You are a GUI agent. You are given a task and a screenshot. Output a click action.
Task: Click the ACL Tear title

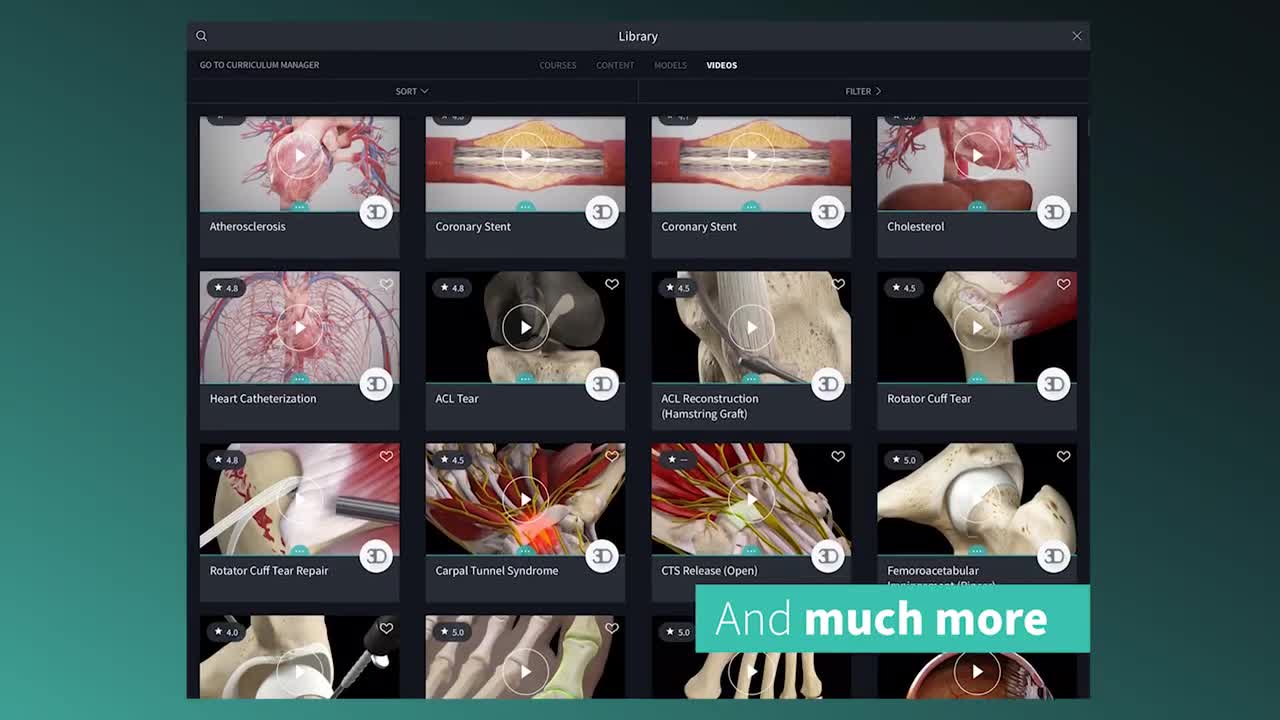(x=457, y=398)
